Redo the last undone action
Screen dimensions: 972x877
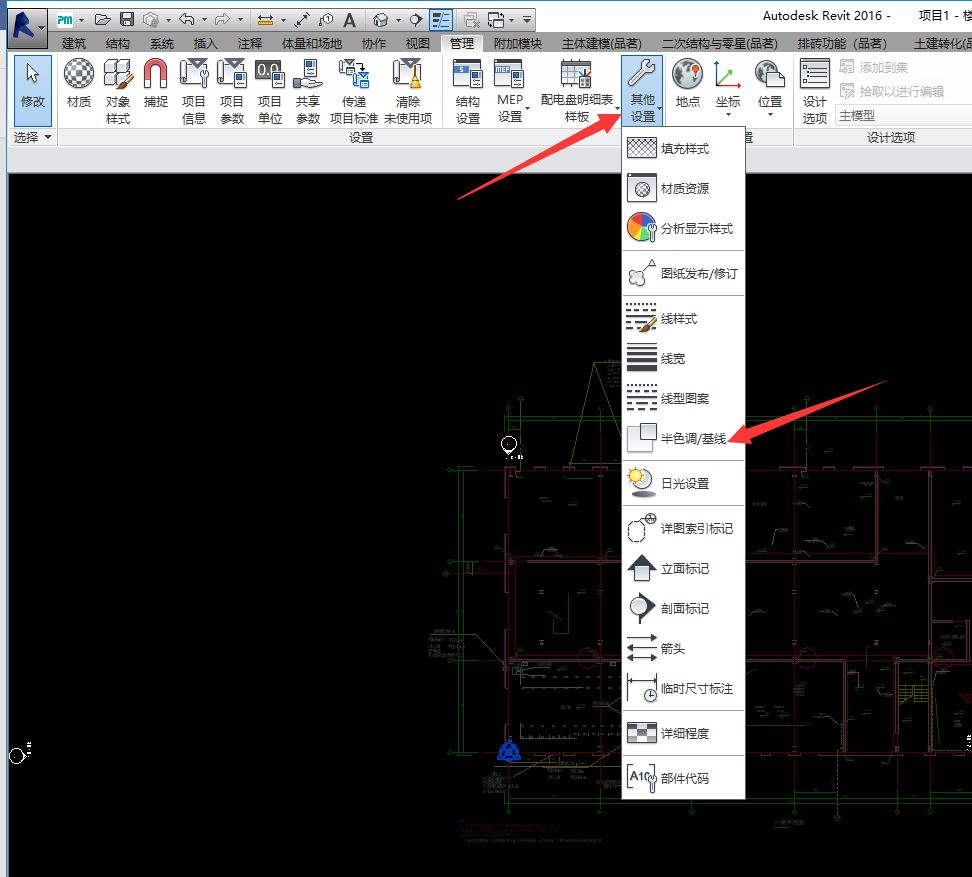(x=222, y=20)
